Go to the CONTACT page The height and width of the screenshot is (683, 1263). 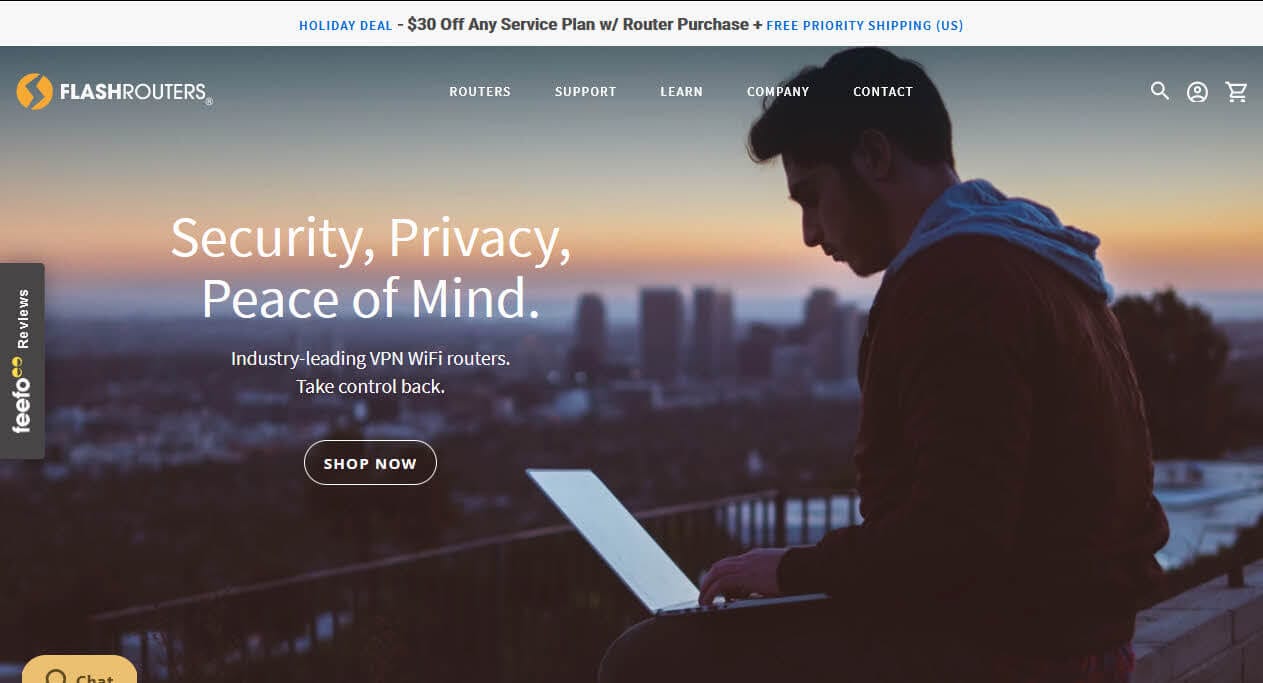(x=883, y=91)
